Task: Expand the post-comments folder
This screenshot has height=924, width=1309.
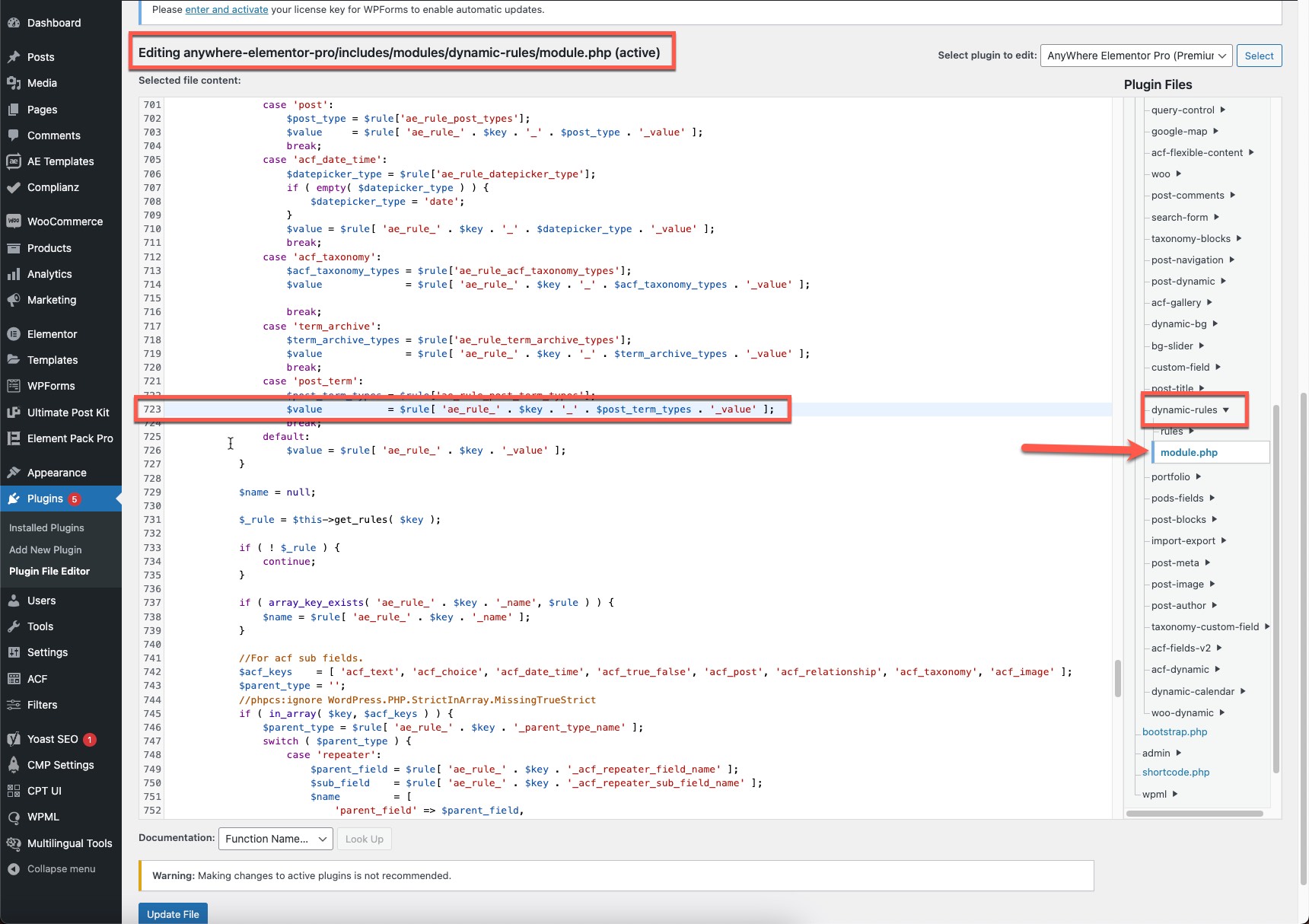Action: [1233, 195]
